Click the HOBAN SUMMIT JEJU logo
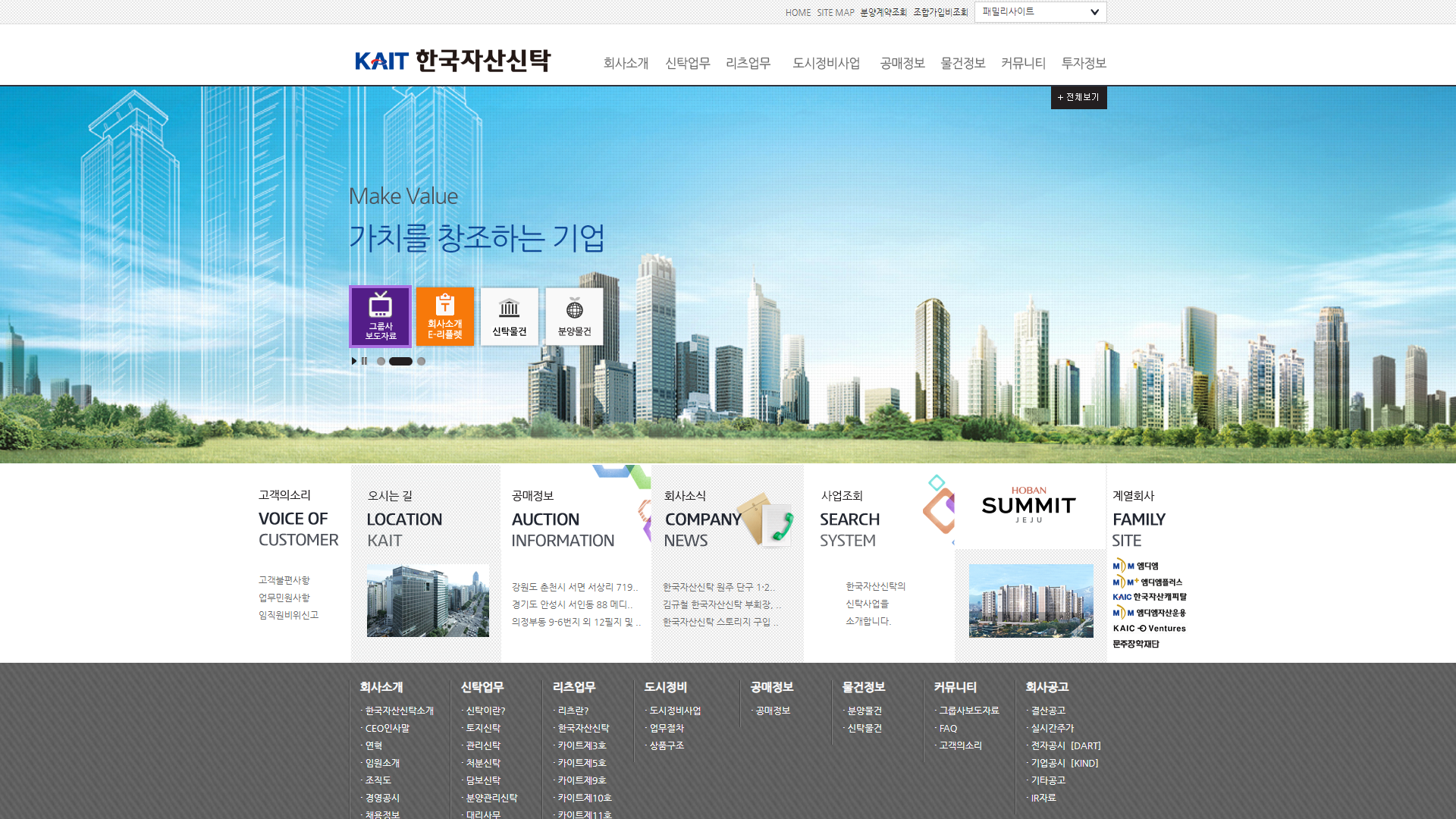 1029,504
